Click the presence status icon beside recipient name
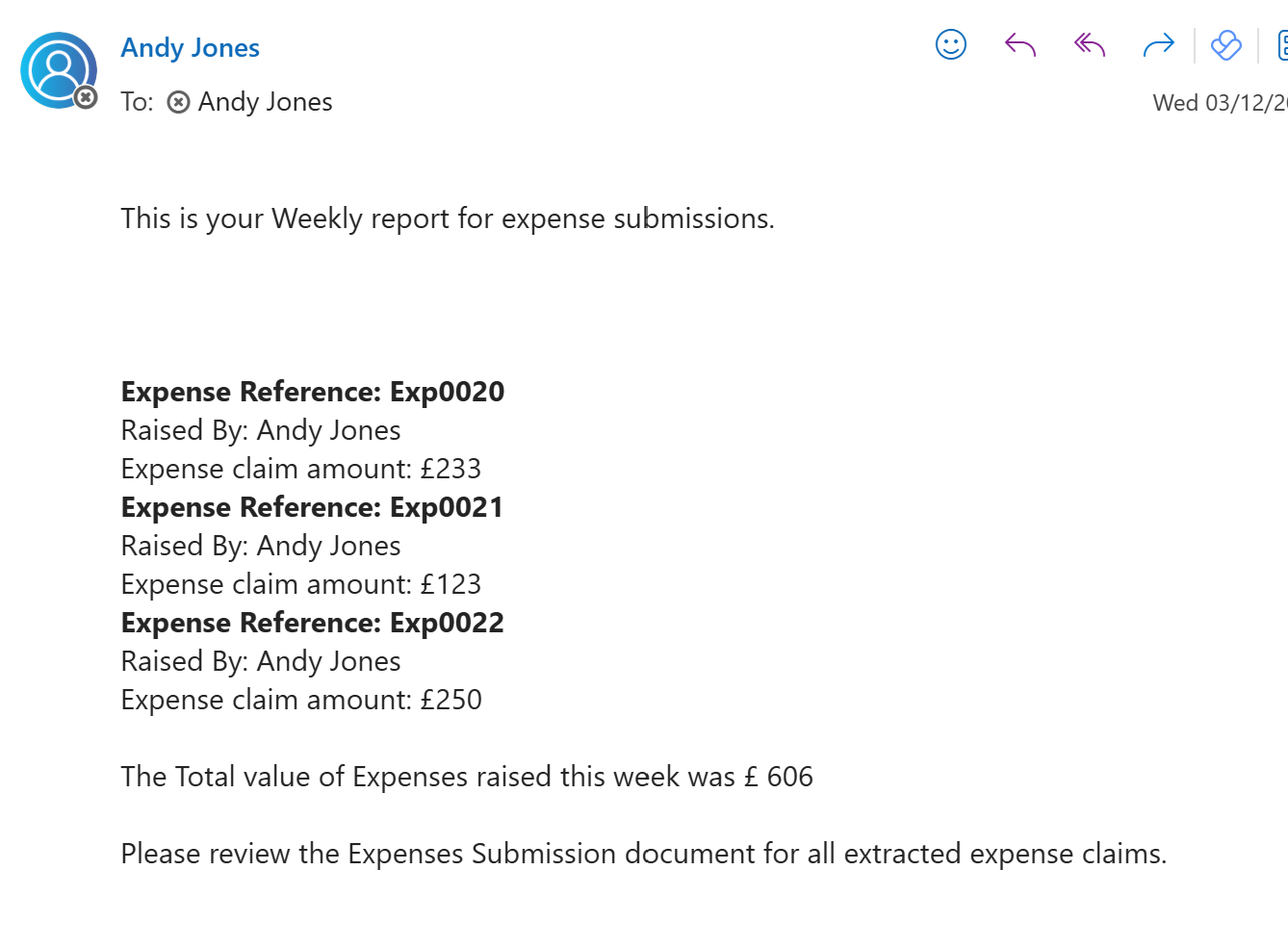The image size is (1288, 947). 179,102
